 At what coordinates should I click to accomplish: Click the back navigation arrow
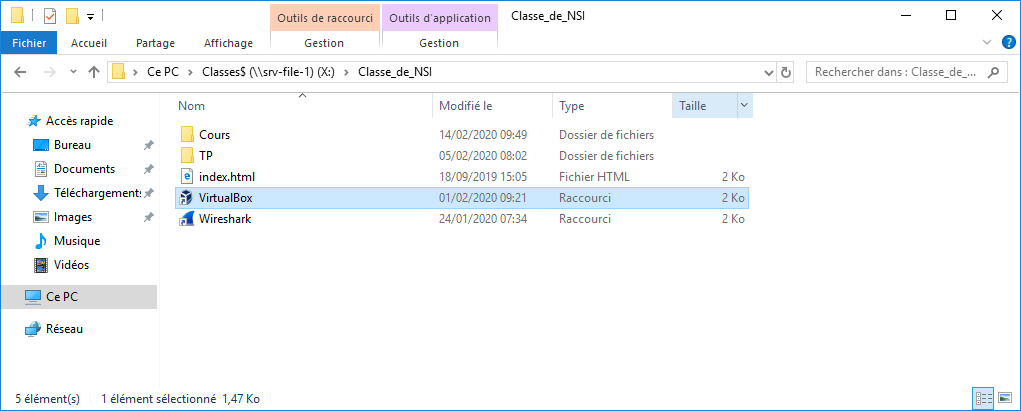(x=21, y=72)
